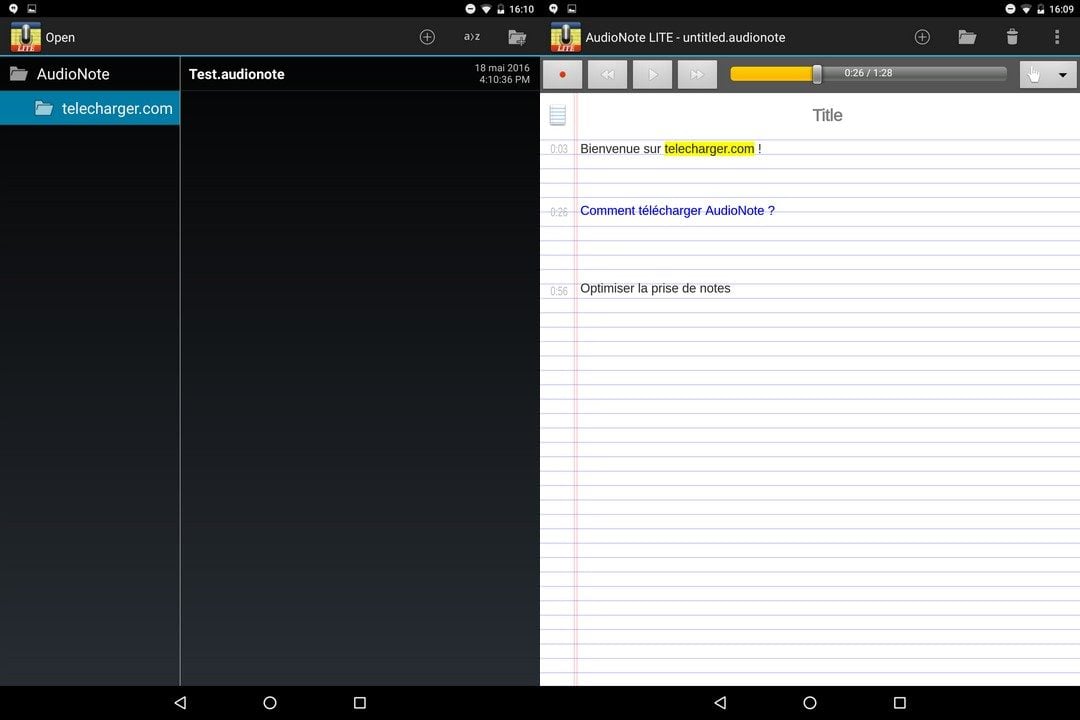Viewport: 1080px width, 720px height.
Task: Select the hand tool in the editor
Action: pyautogui.click(x=1034, y=74)
